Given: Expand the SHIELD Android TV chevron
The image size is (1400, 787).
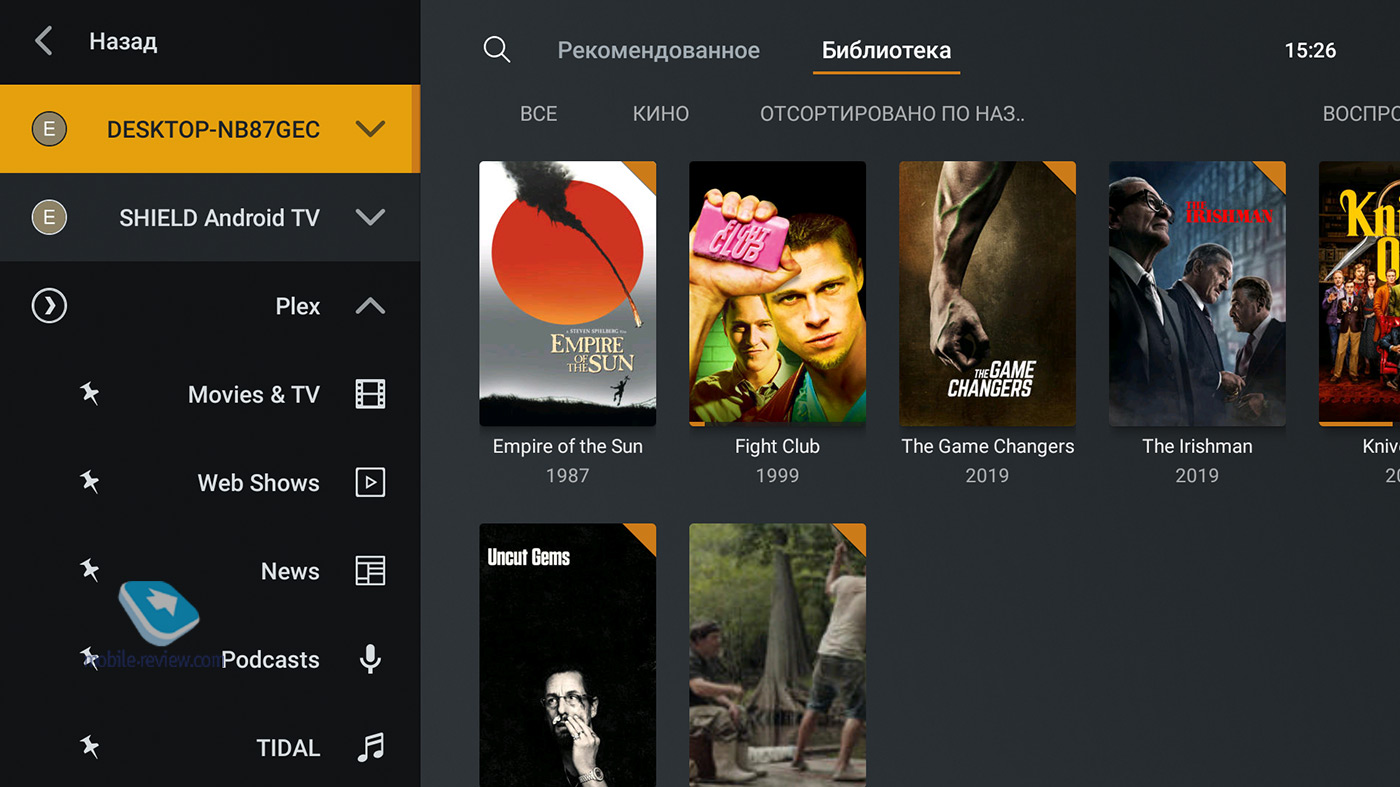Looking at the screenshot, I should tap(370, 217).
